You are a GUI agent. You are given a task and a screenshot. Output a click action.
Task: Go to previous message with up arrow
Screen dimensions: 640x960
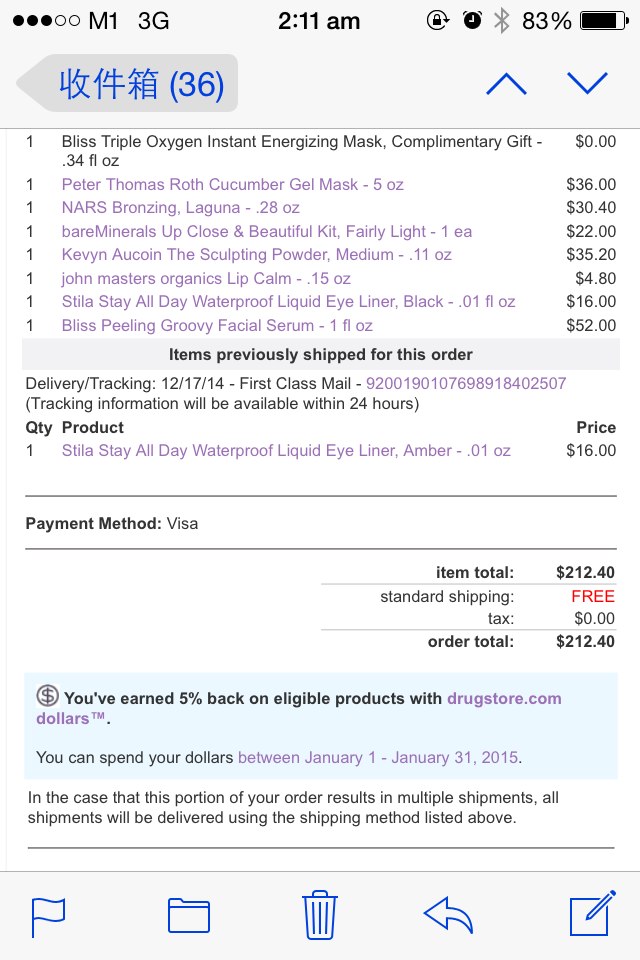coord(506,84)
